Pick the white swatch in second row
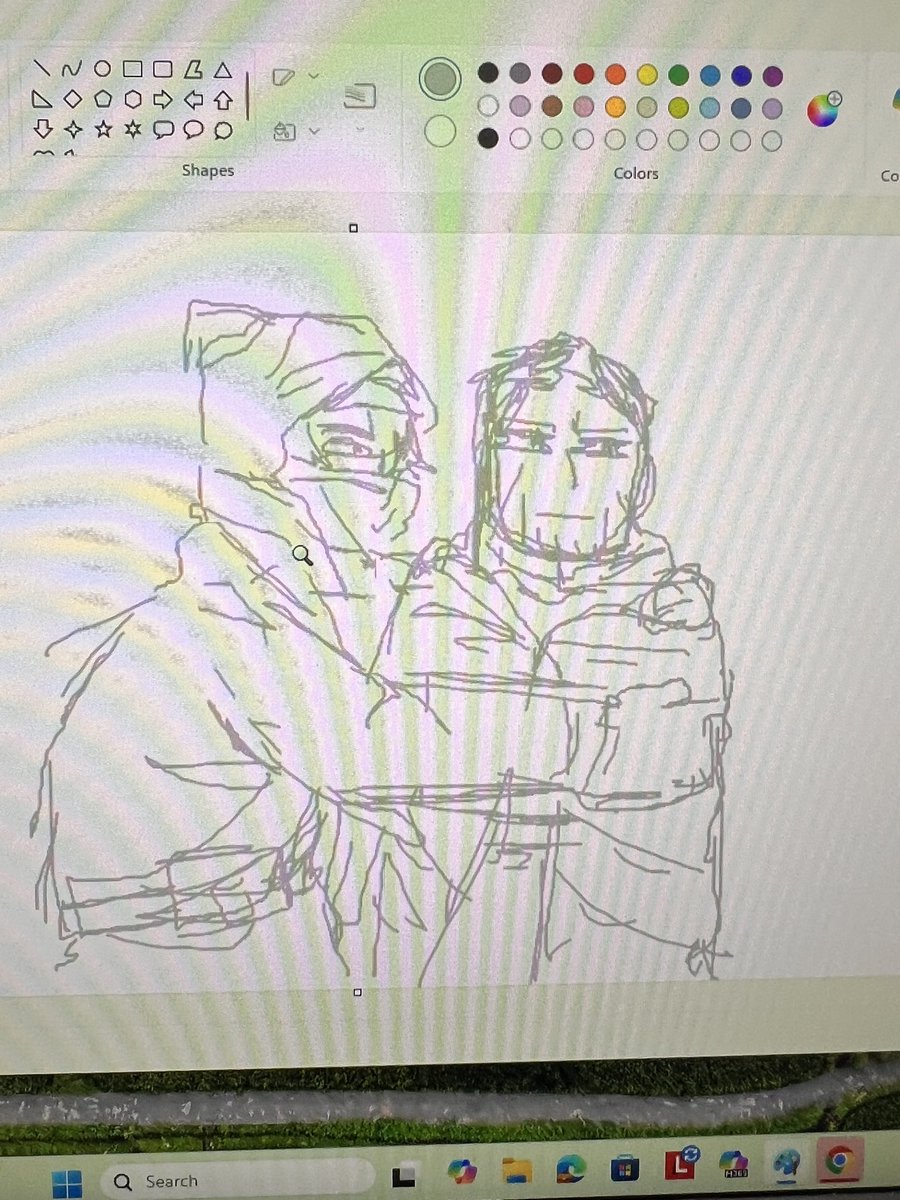This screenshot has height=1200, width=900. coord(488,105)
